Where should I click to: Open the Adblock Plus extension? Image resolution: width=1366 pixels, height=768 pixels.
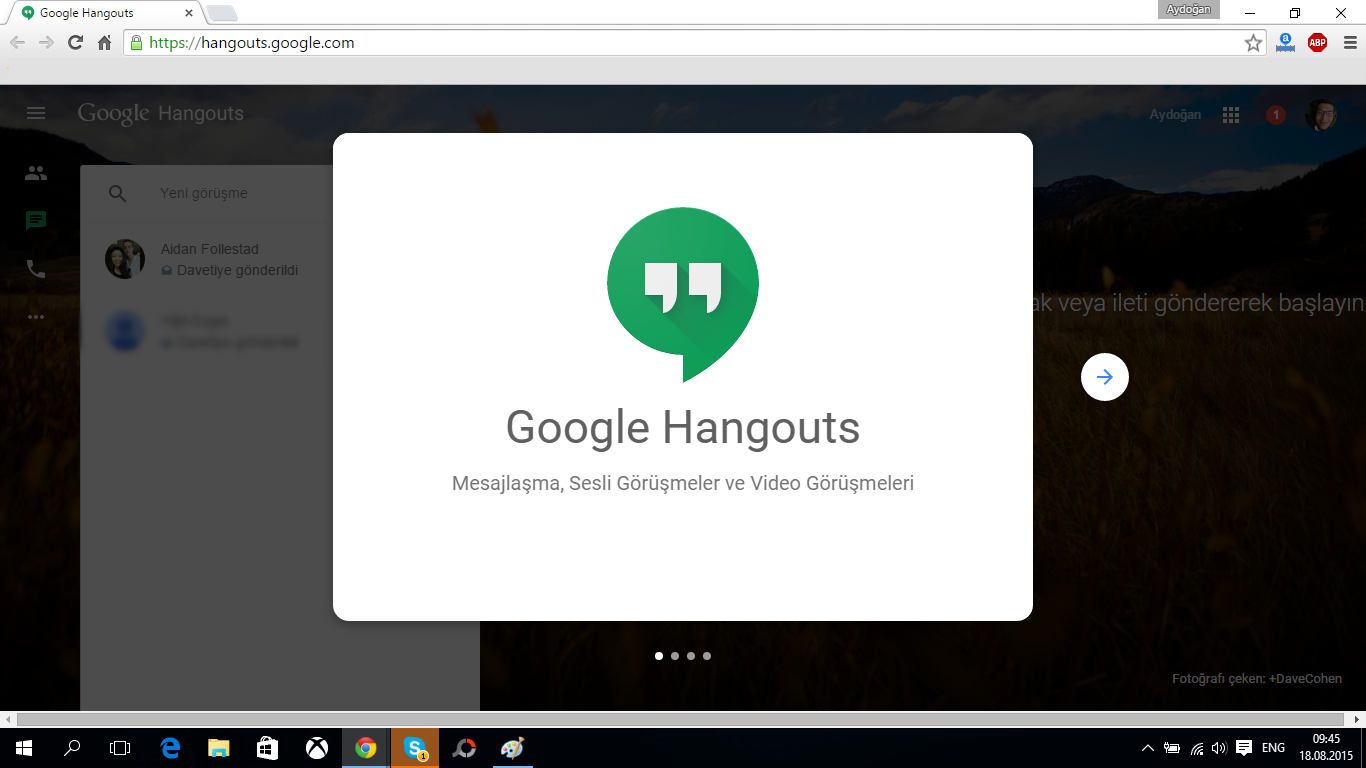tap(1317, 43)
